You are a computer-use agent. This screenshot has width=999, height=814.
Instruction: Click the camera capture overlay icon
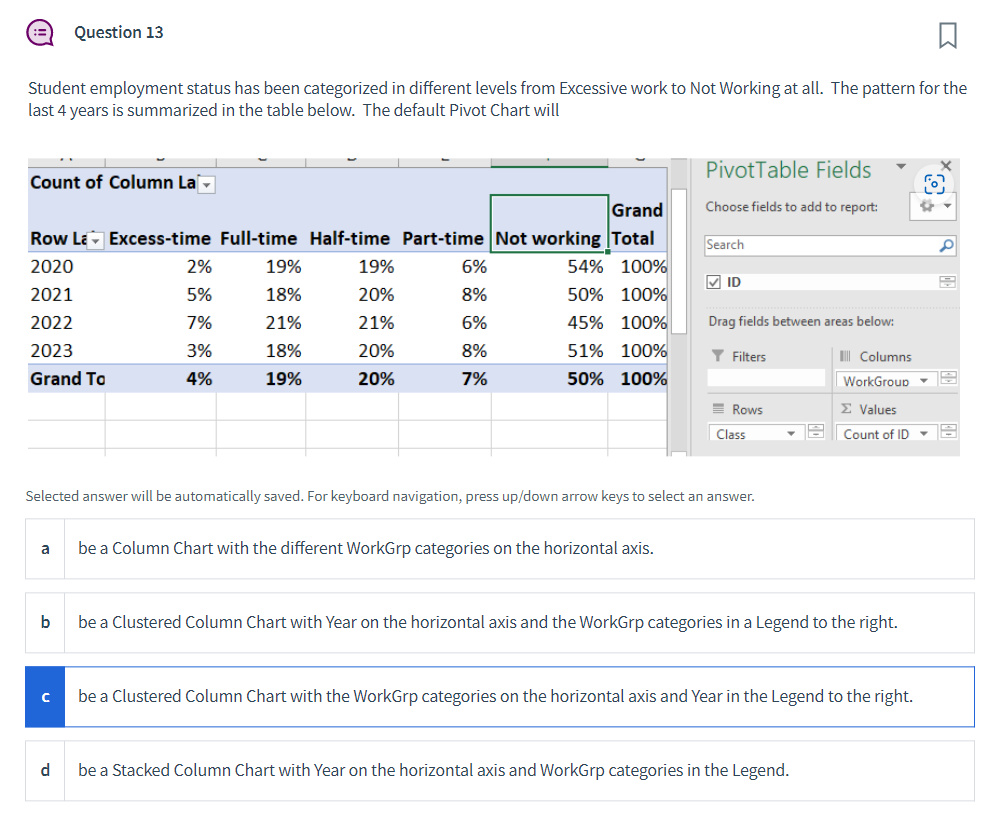click(x=934, y=184)
